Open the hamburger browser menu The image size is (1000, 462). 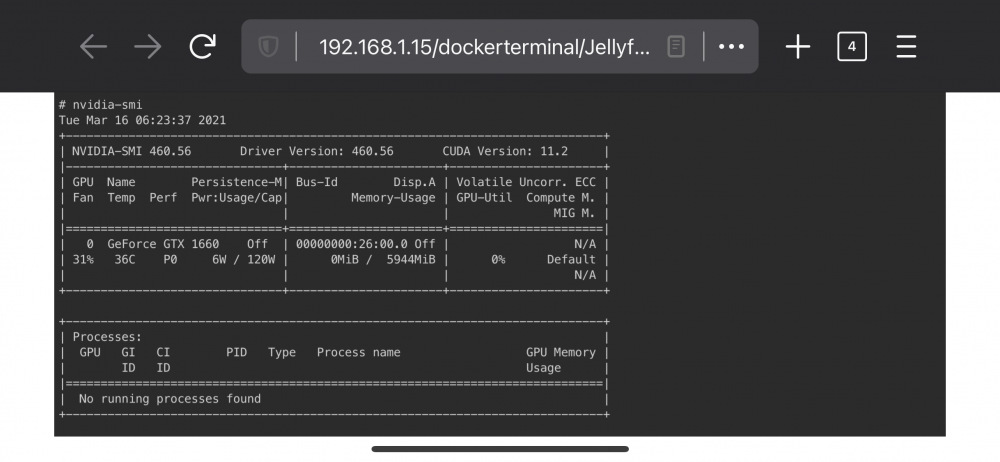tap(906, 47)
